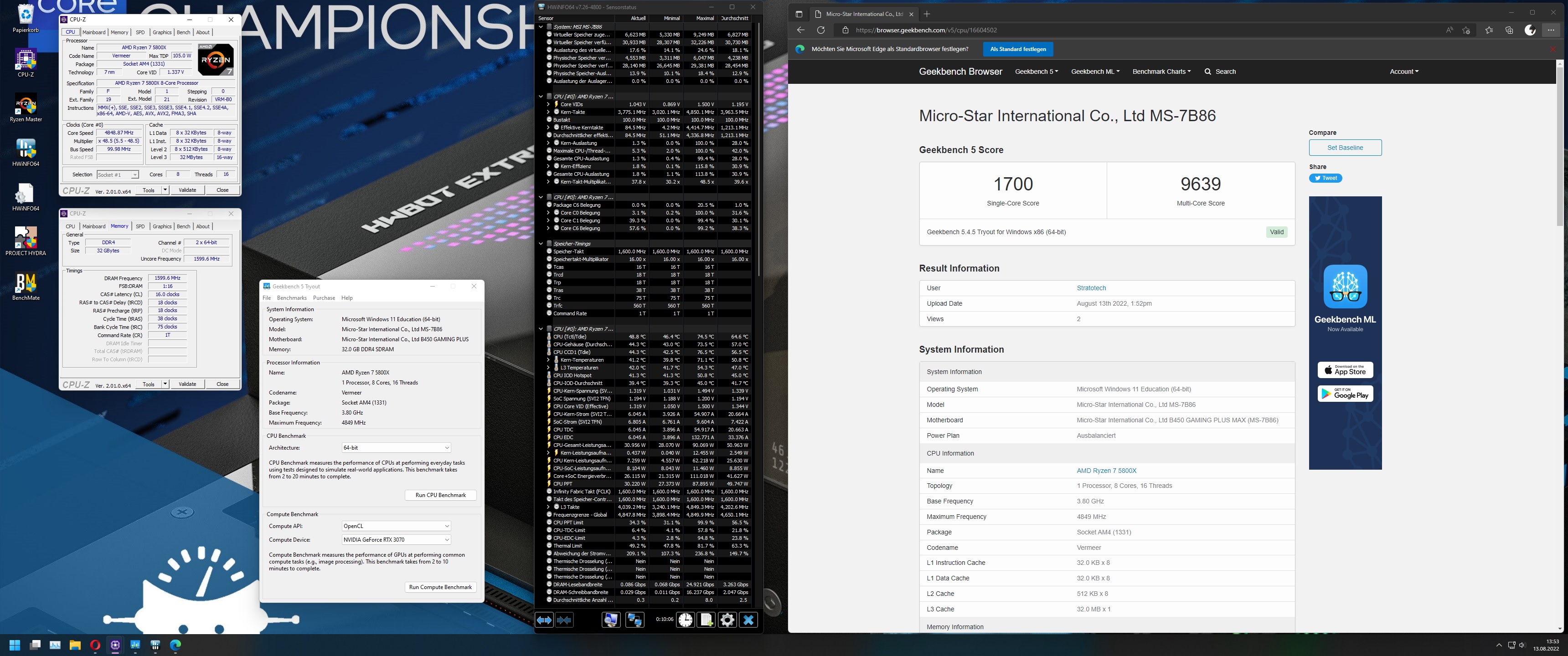Collapse Speicher-Timings sensor group
This screenshot has height=656, width=1568.
point(541,243)
